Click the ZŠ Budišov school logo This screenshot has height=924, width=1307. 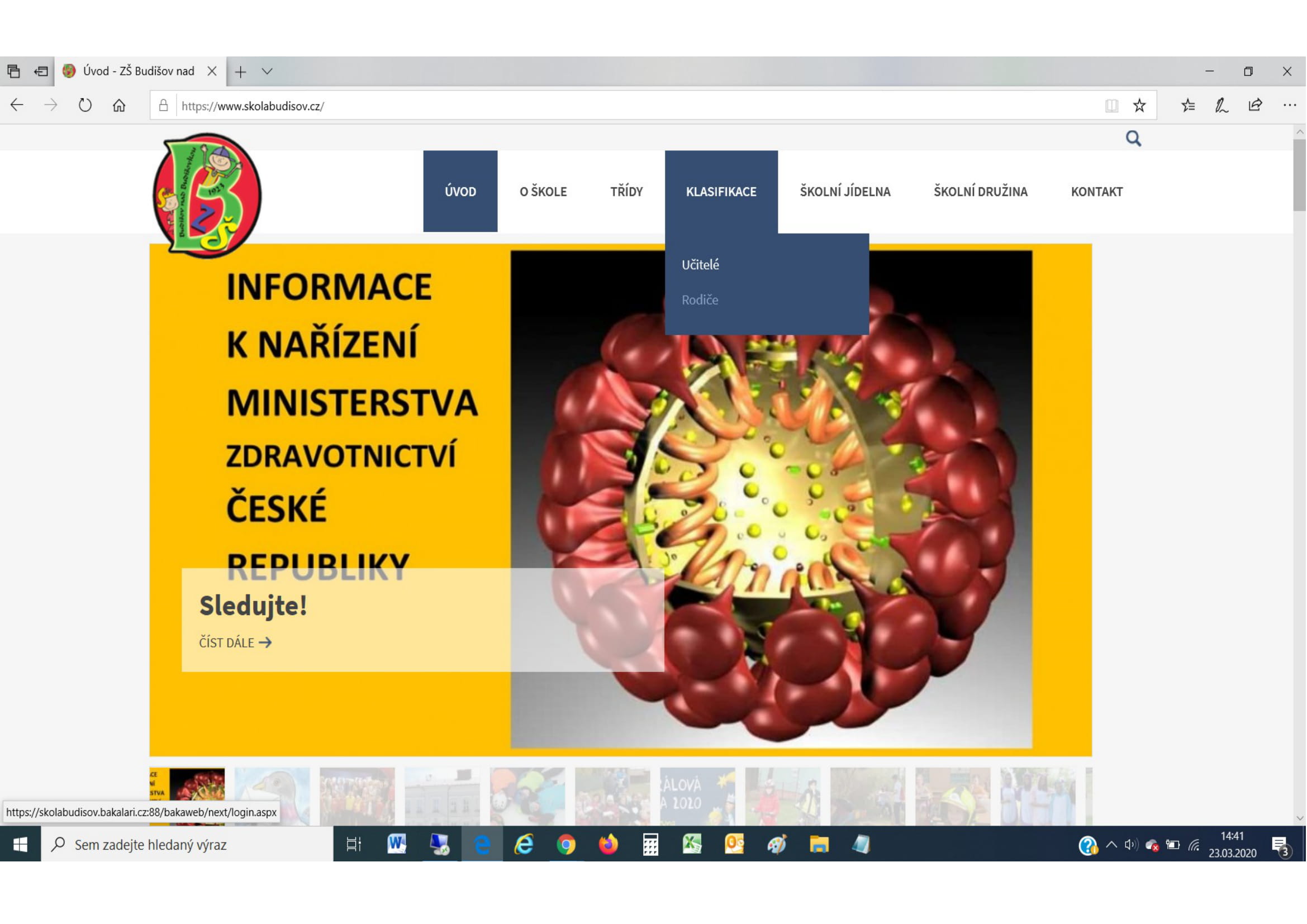click(x=207, y=195)
